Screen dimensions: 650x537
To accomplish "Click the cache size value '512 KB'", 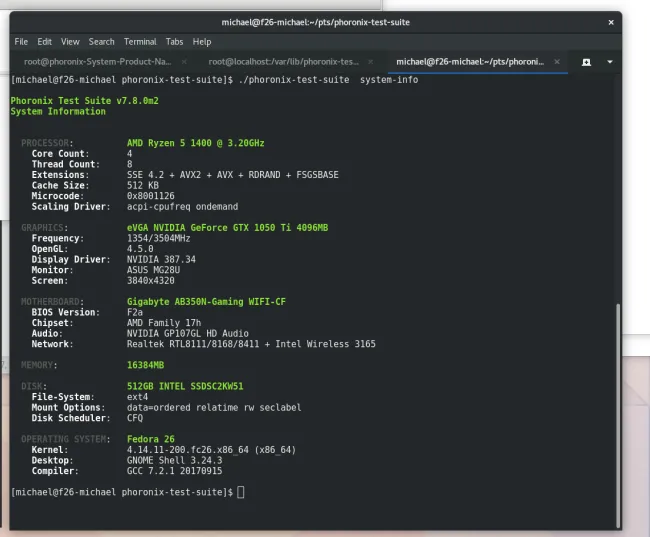I will [143, 185].
